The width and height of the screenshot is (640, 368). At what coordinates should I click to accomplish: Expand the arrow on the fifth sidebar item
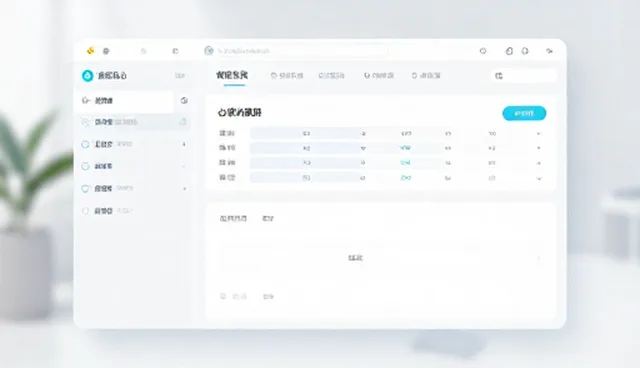184,188
